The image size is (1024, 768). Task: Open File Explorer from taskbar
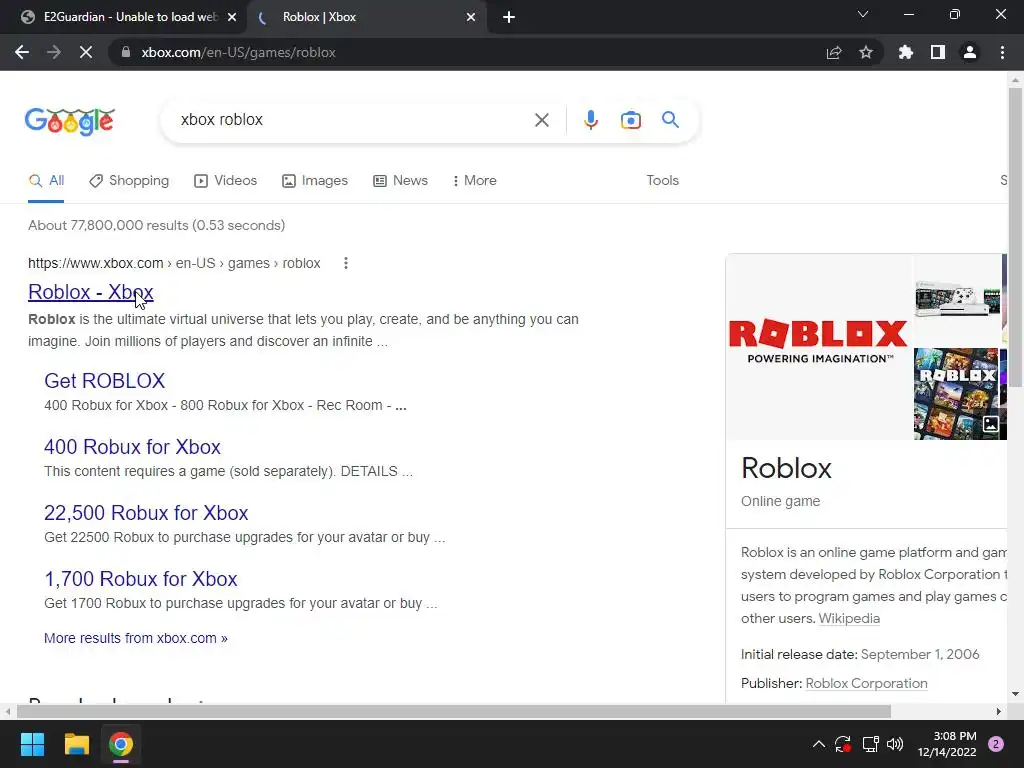pyautogui.click(x=76, y=744)
